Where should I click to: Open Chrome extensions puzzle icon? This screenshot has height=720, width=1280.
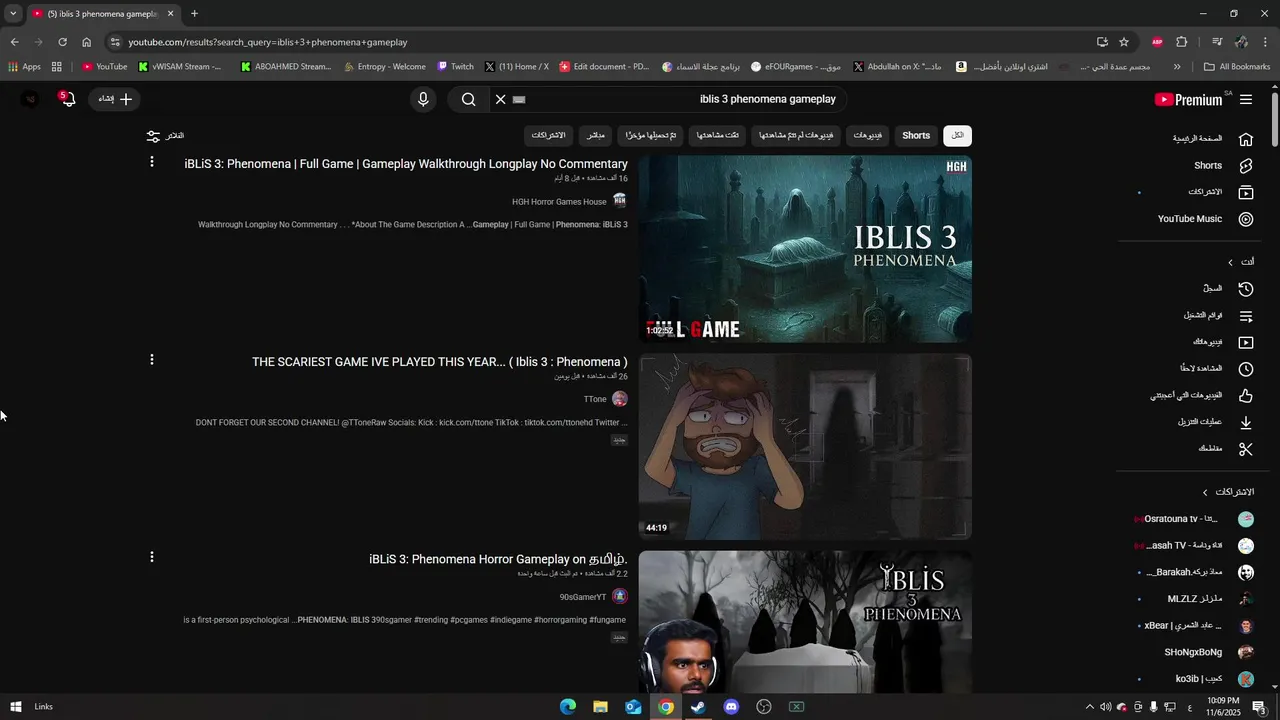pyautogui.click(x=1182, y=42)
